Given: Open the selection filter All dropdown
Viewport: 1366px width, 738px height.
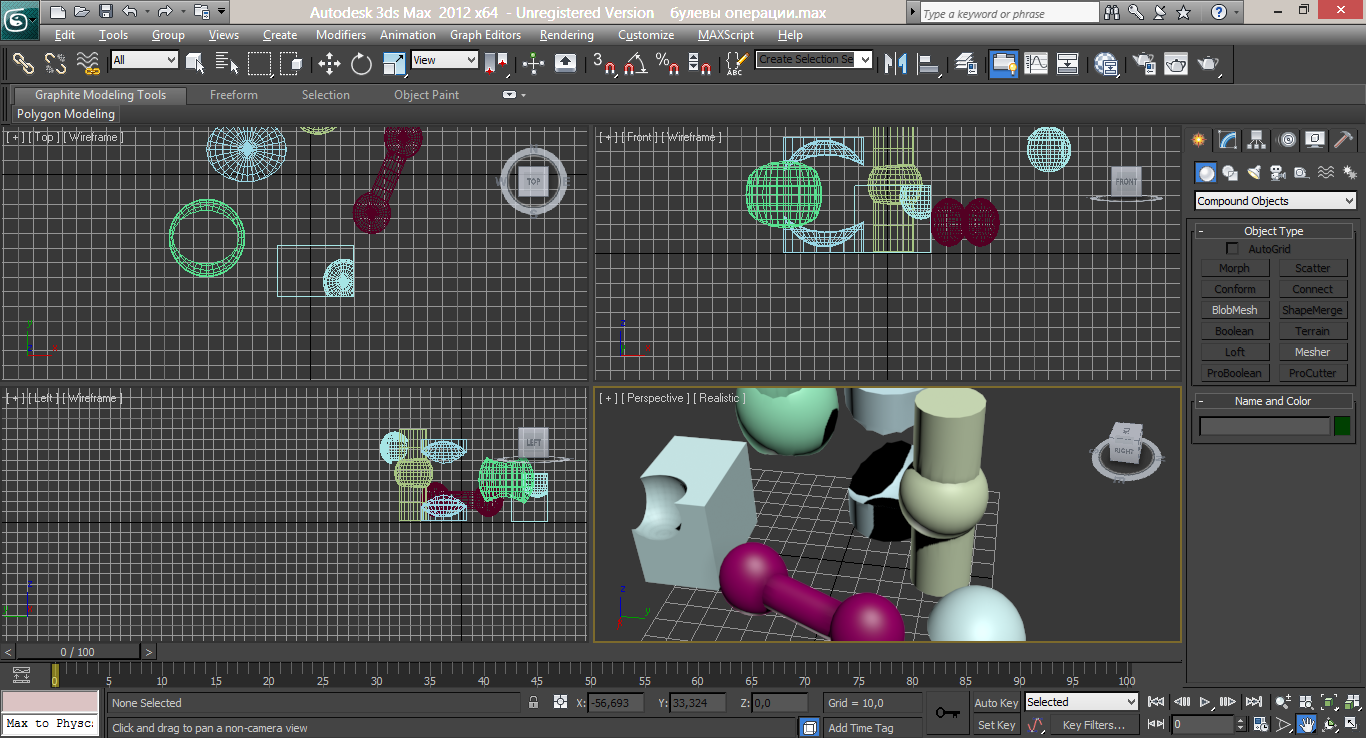Looking at the screenshot, I should [x=144, y=60].
